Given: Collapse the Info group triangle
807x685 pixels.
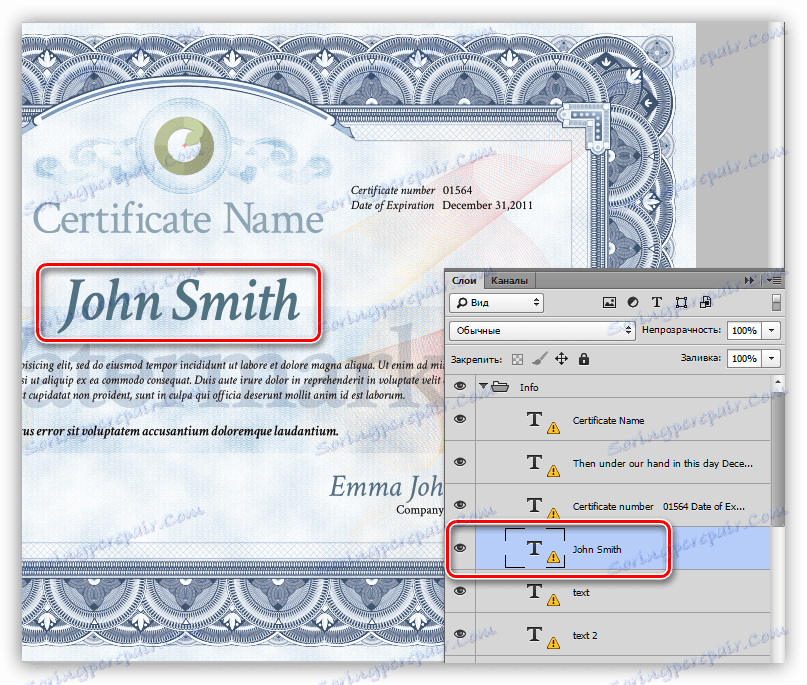Looking at the screenshot, I should (483, 386).
